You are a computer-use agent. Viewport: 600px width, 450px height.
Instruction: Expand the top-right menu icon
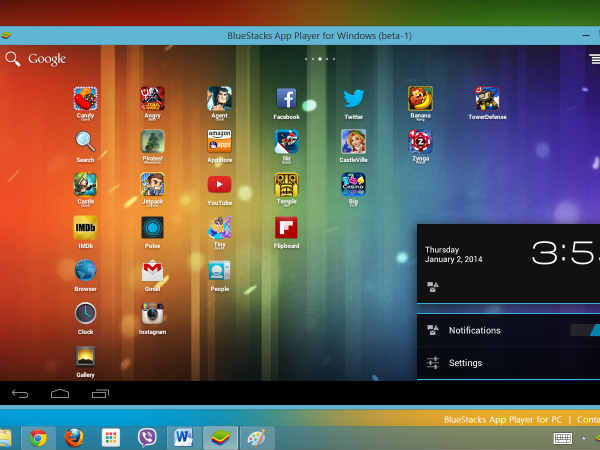594,59
